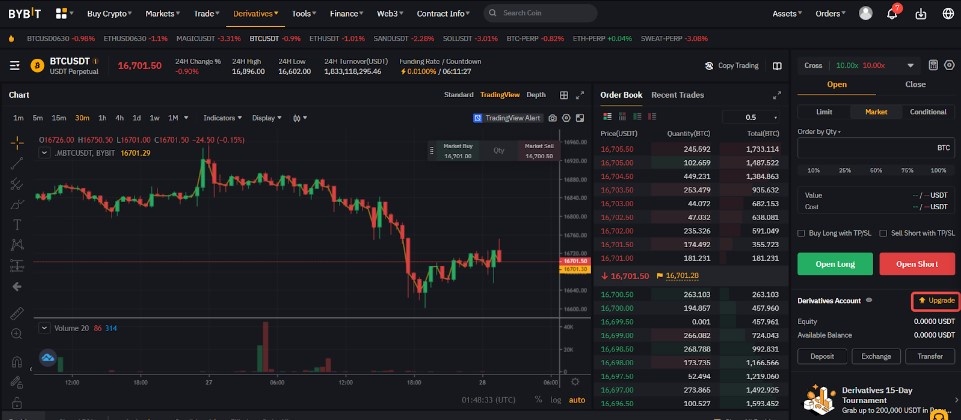Switch to the Recent Trades tab

point(677,95)
